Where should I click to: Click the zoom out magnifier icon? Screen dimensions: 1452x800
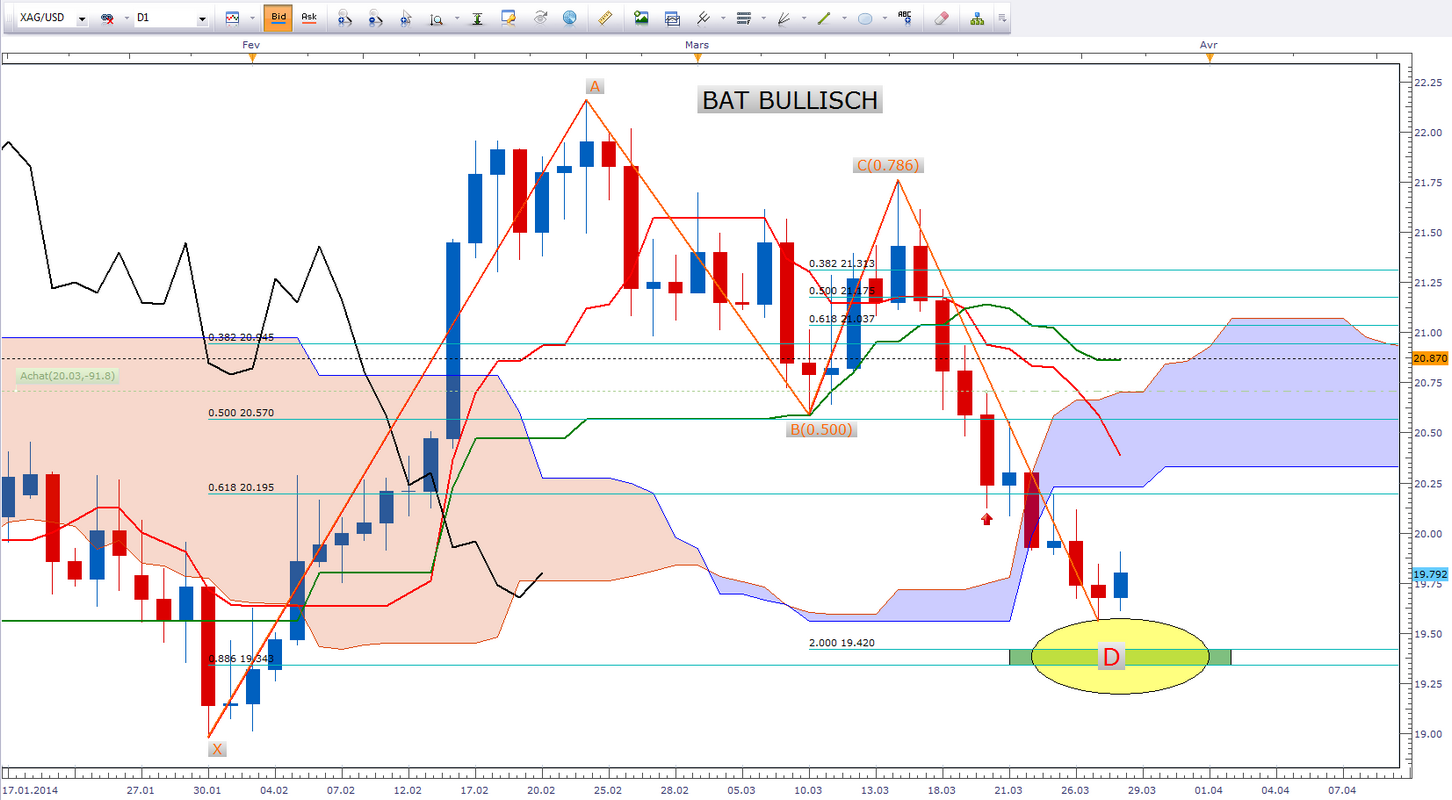(x=374, y=18)
